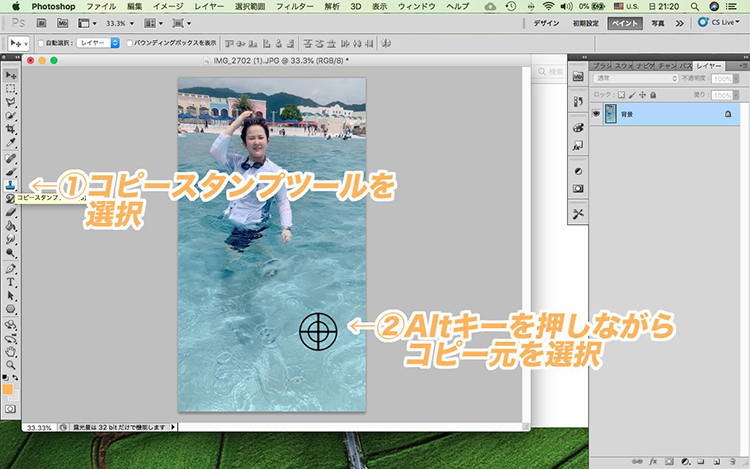Image resolution: width=750 pixels, height=469 pixels.
Task: Open the auto-select レイヤー dropdown
Action: (x=98, y=43)
